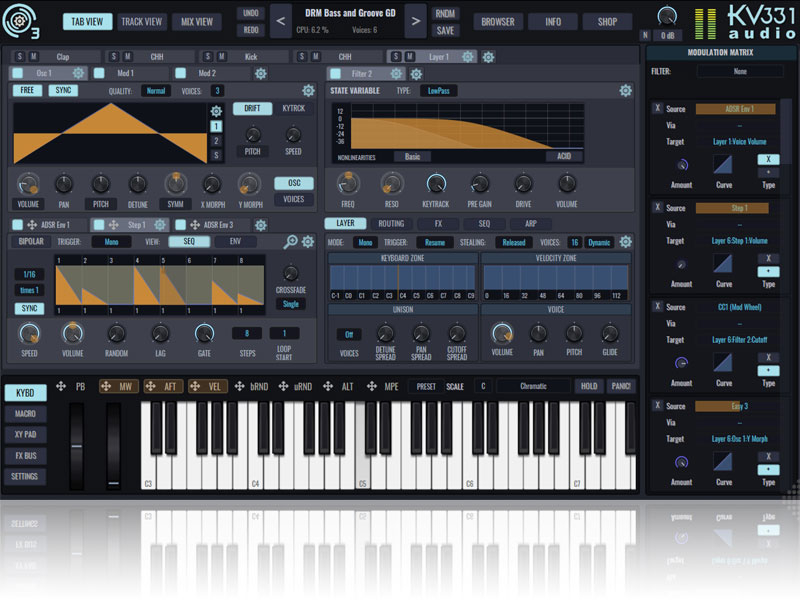
Task: Click the STEPS value field
Action: (246, 333)
